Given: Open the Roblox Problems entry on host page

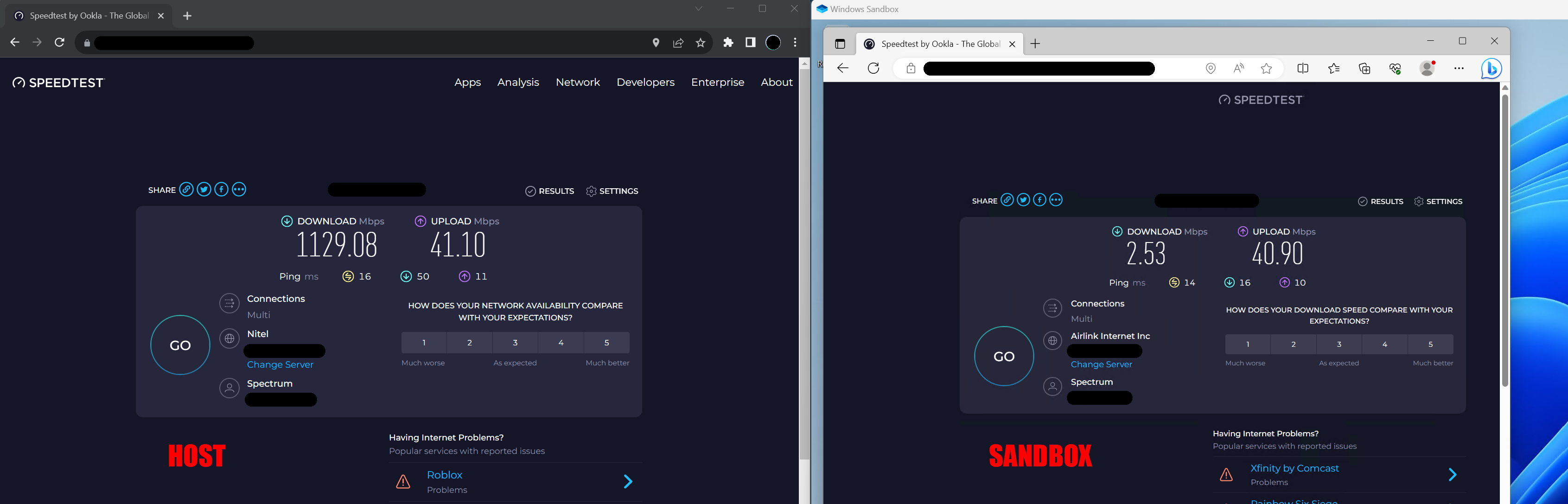Looking at the screenshot, I should click(x=515, y=482).
